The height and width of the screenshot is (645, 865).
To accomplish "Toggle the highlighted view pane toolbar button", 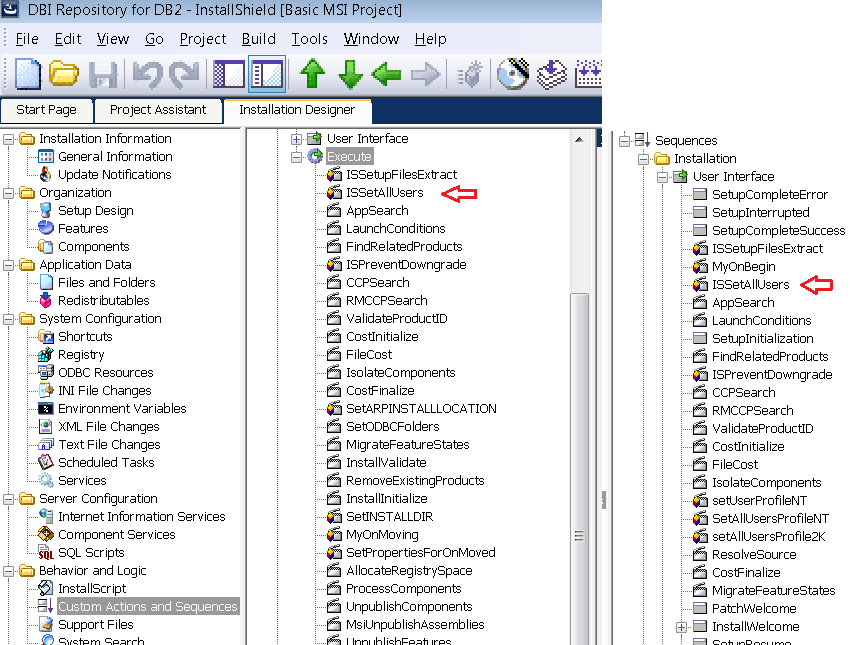I will click(x=266, y=75).
